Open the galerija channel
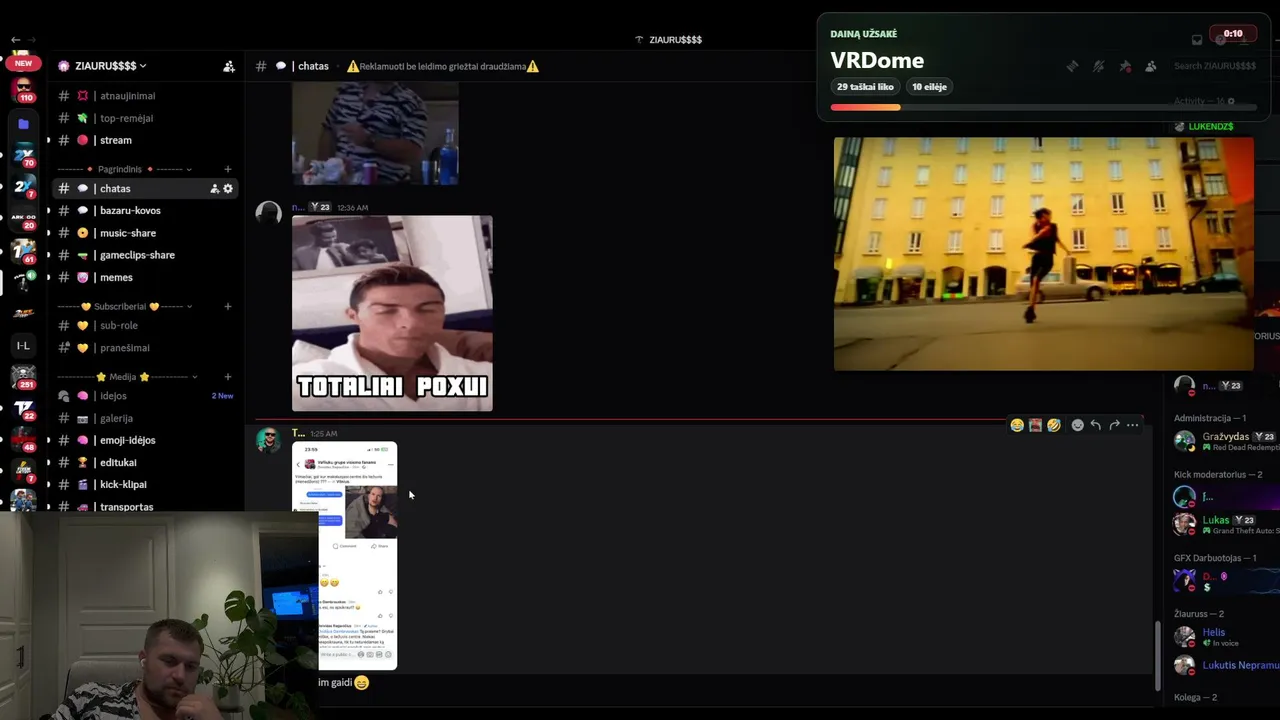The height and width of the screenshot is (720, 1280). coord(116,418)
